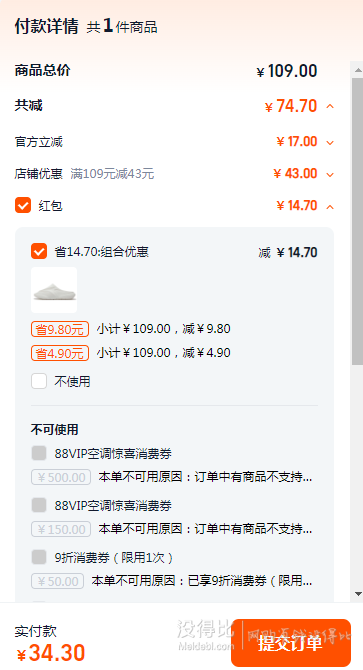Click the scrollbar down arrow
The image size is (363, 670).
pos(358,594)
